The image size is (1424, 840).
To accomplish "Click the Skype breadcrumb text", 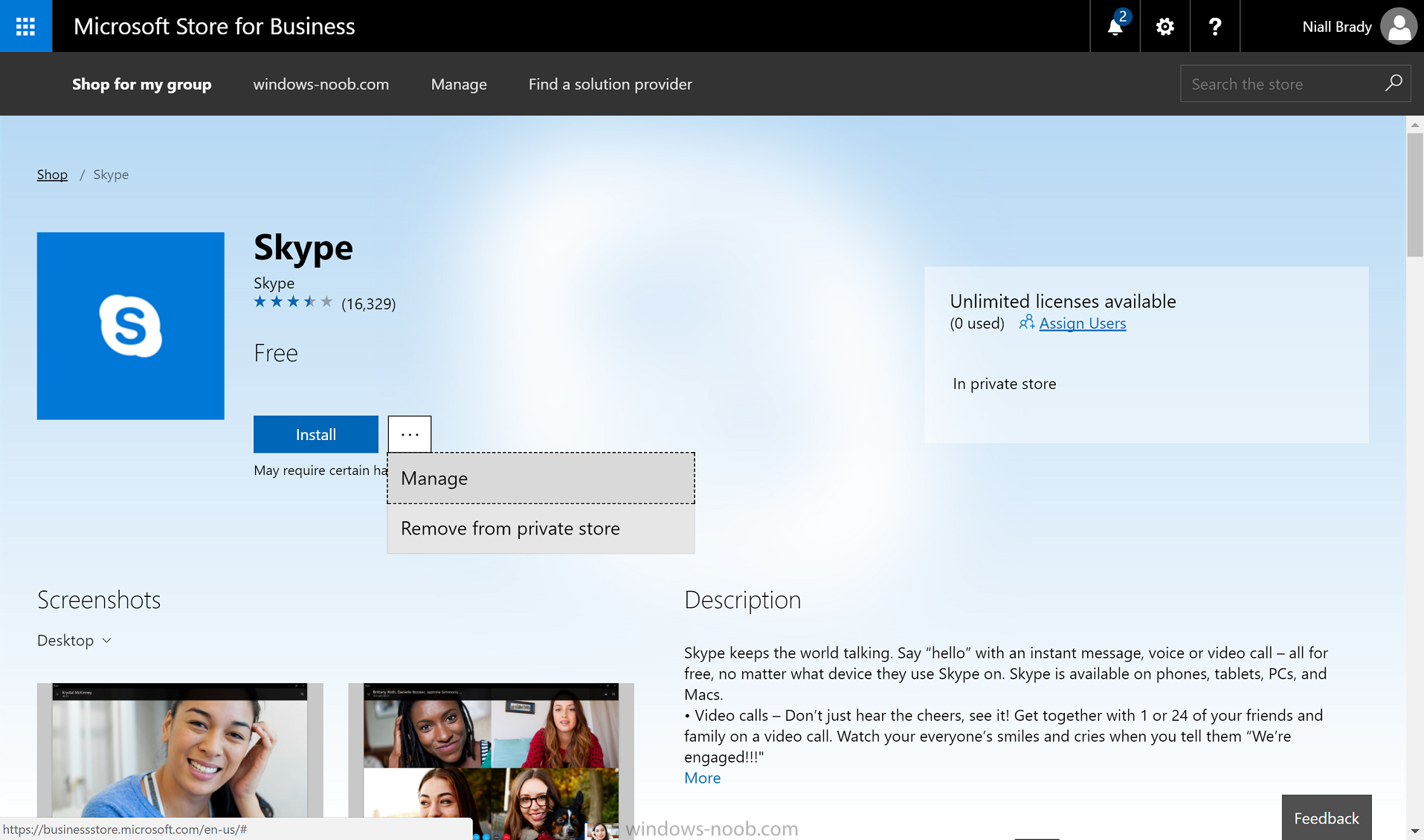I will click(111, 174).
